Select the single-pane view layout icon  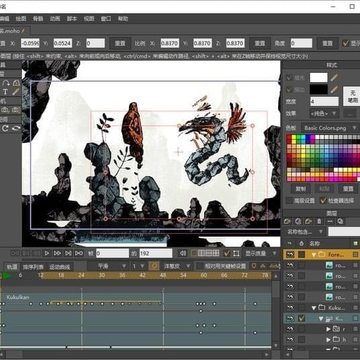(x=194, y=253)
